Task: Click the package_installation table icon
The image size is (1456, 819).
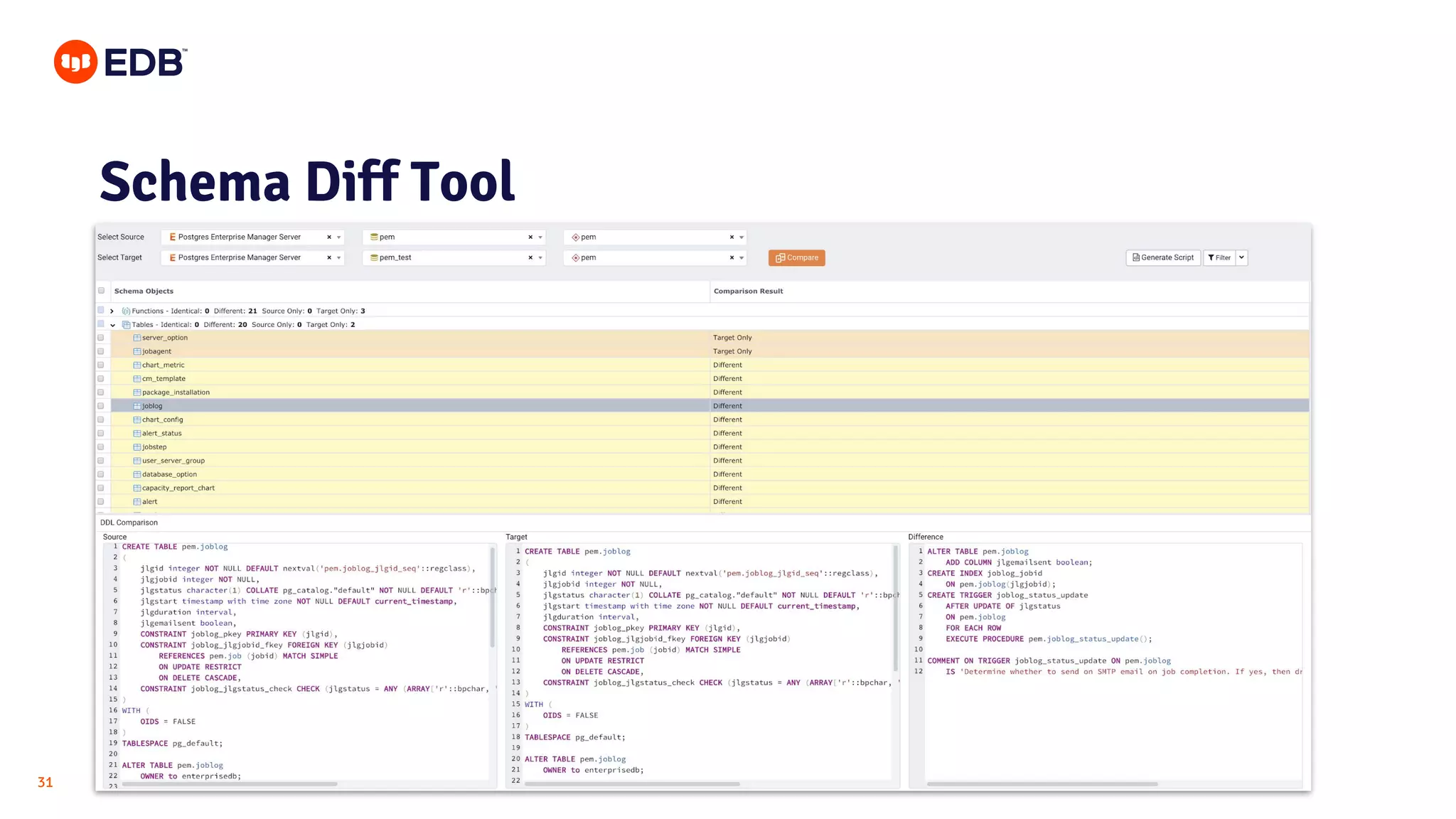Action: pyautogui.click(x=137, y=392)
